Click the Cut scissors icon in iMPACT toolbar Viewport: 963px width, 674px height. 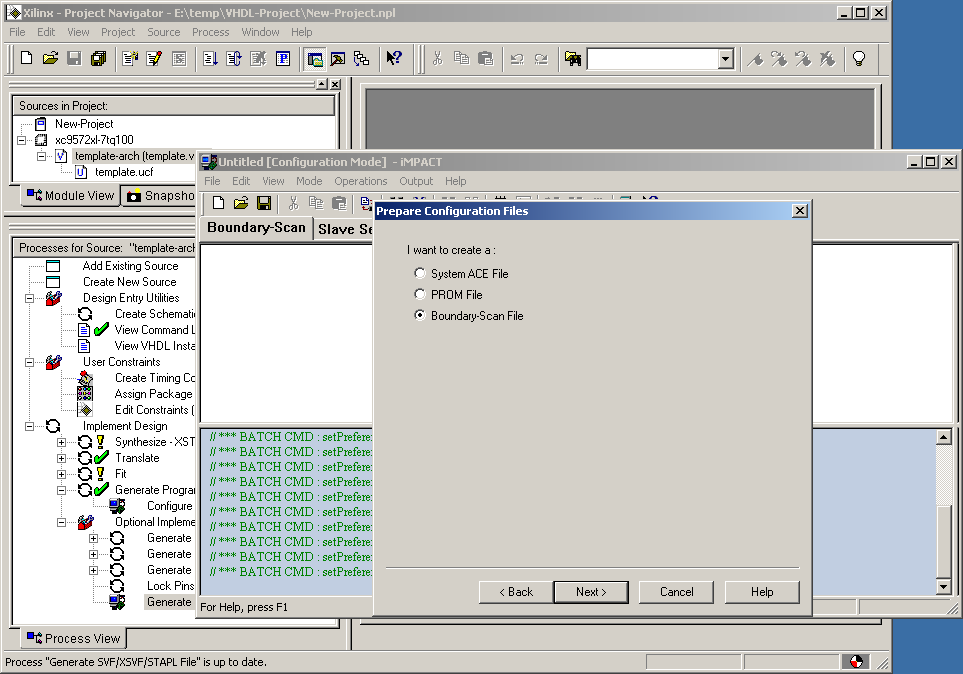(x=293, y=203)
